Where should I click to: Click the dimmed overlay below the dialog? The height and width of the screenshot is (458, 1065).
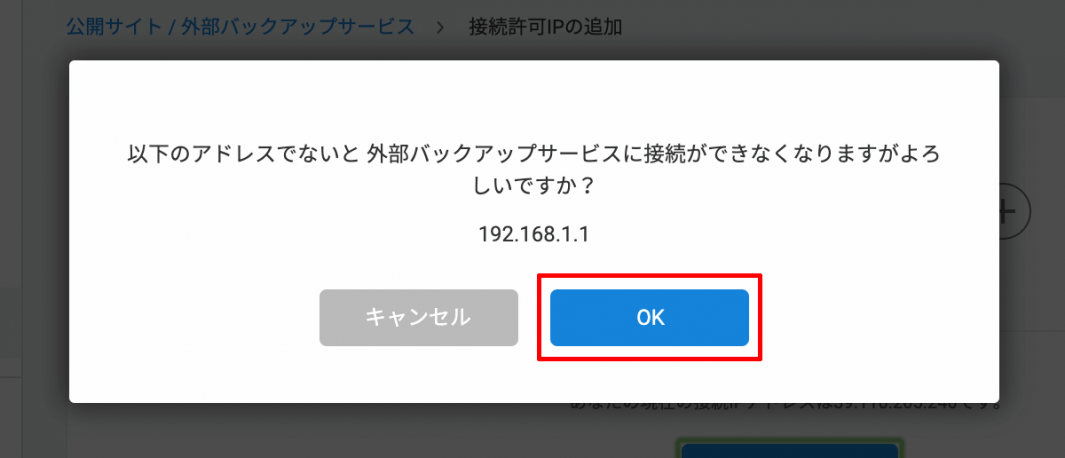pos(340,431)
